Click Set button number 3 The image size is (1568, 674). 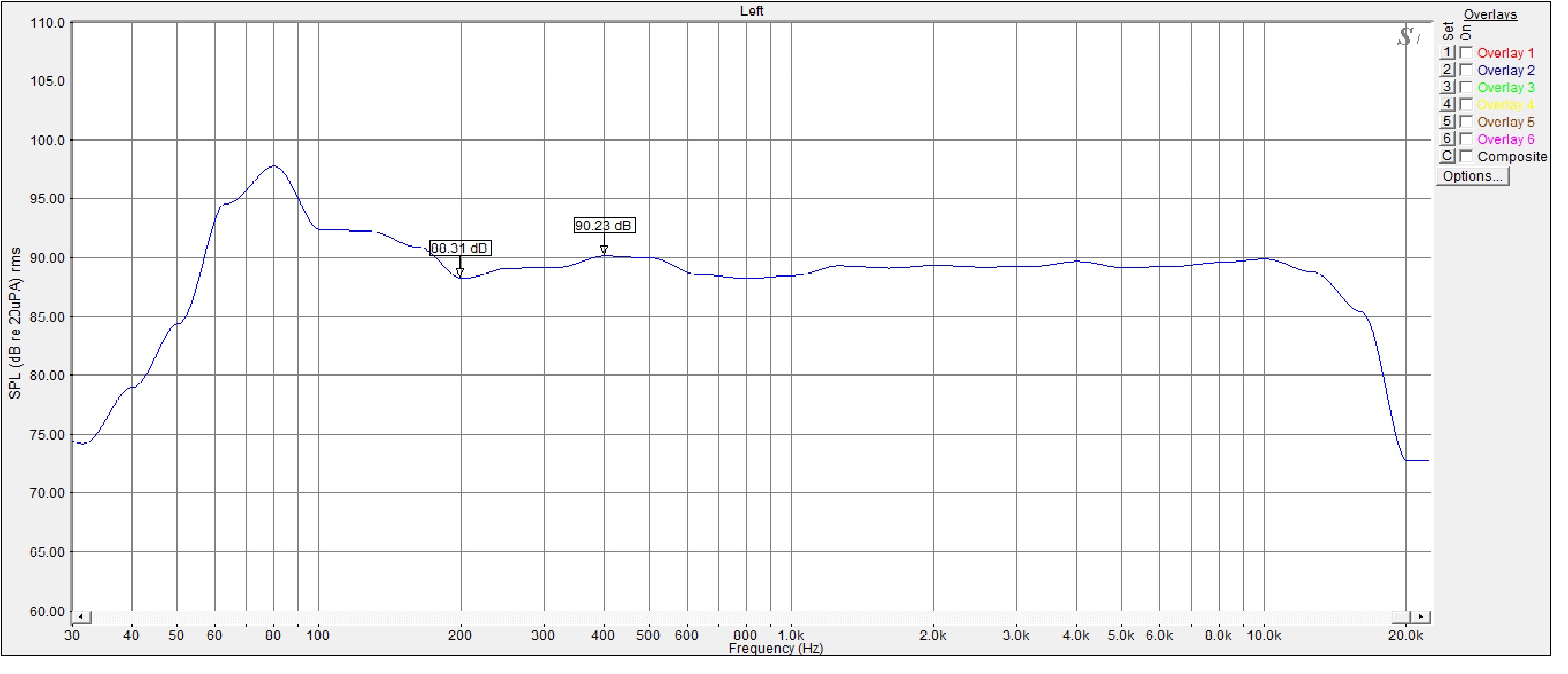coord(1447,87)
